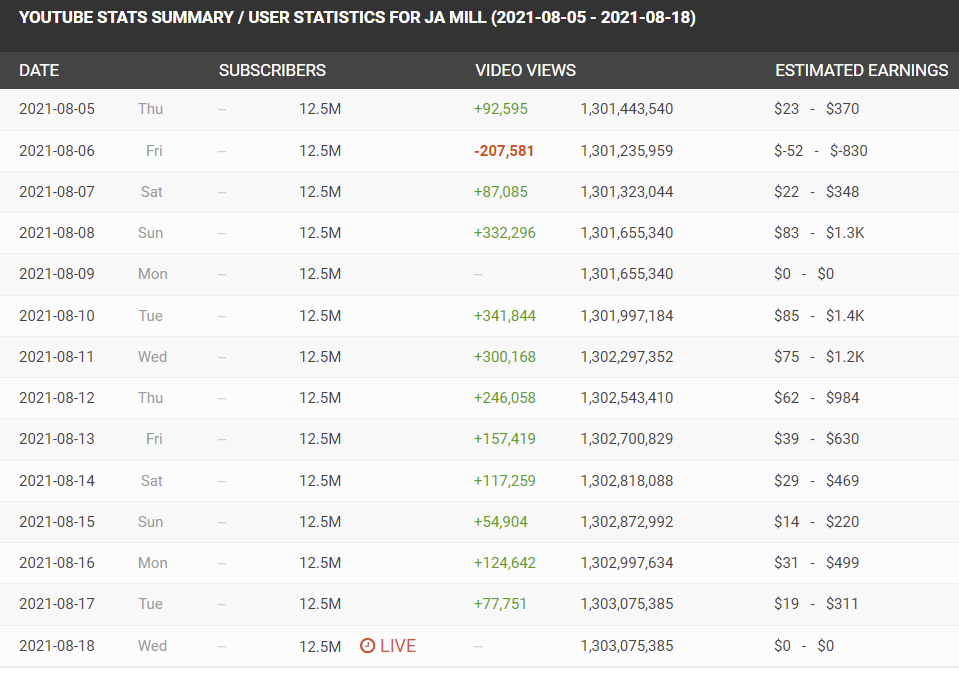
Task: Select total views 1,302,297,352
Action: click(626, 357)
